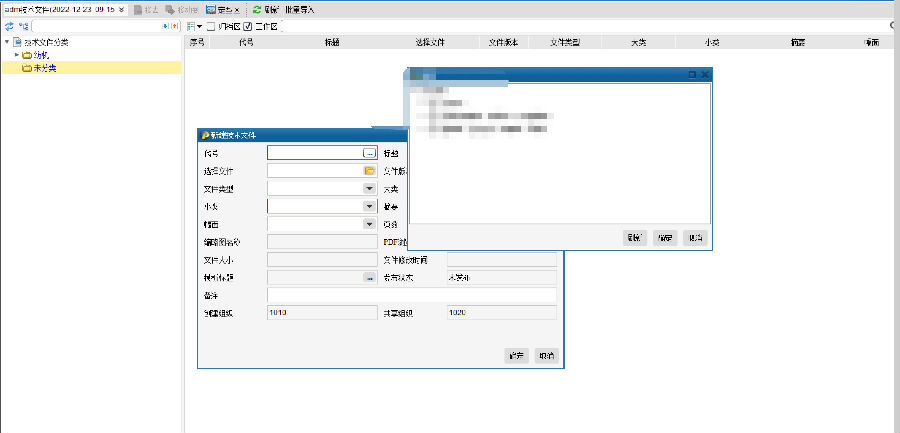Select the adm技术文件 tab title
The height and width of the screenshot is (433, 900).
pos(60,10)
